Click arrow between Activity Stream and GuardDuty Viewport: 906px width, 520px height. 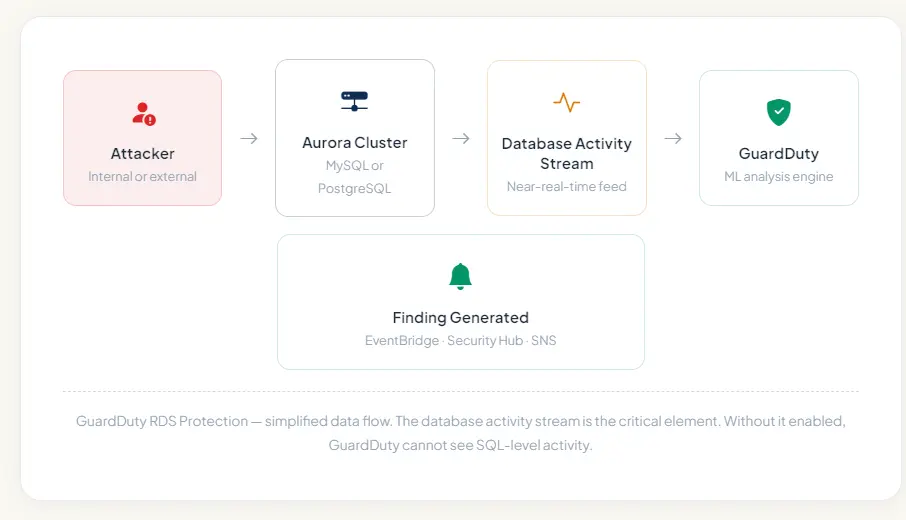point(673,138)
